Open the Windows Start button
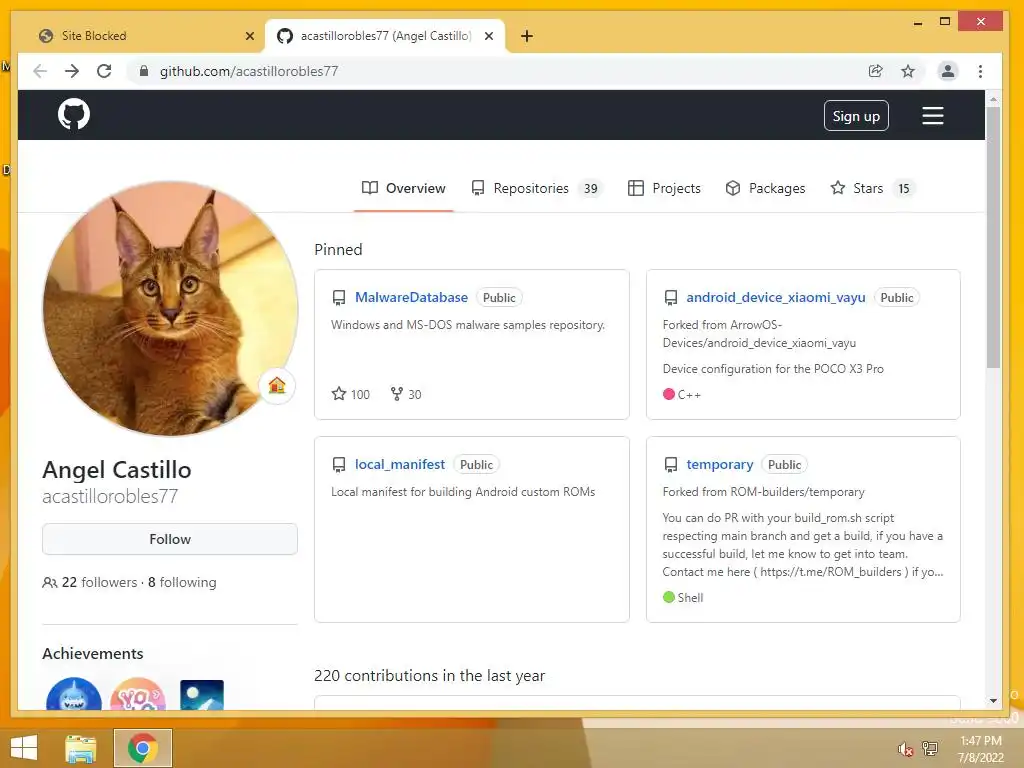This screenshot has width=1024, height=768. tap(24, 748)
